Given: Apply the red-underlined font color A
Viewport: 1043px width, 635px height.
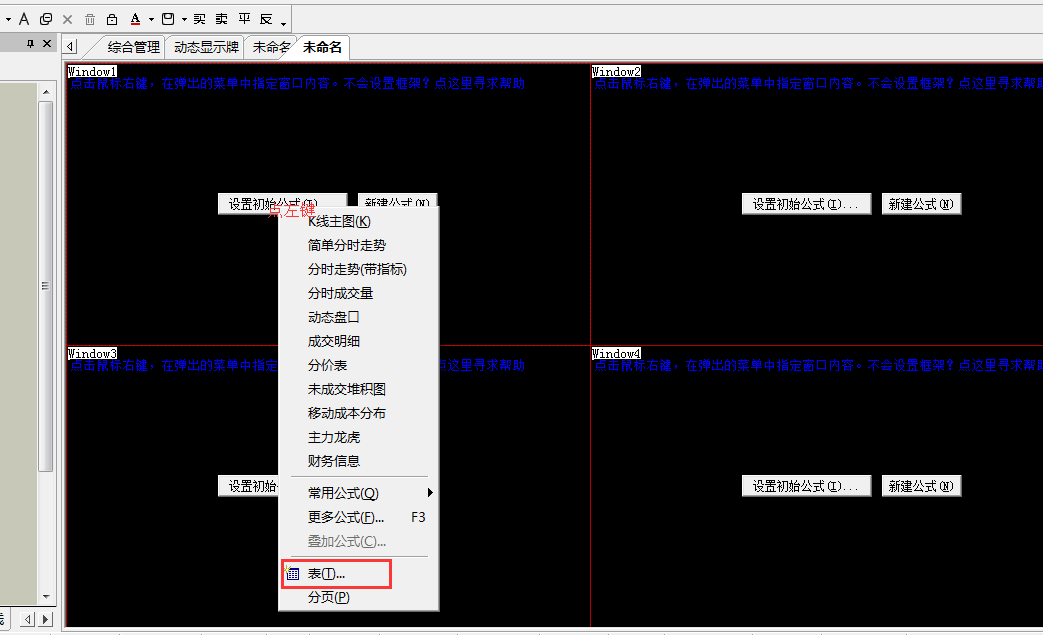Looking at the screenshot, I should 136,19.
